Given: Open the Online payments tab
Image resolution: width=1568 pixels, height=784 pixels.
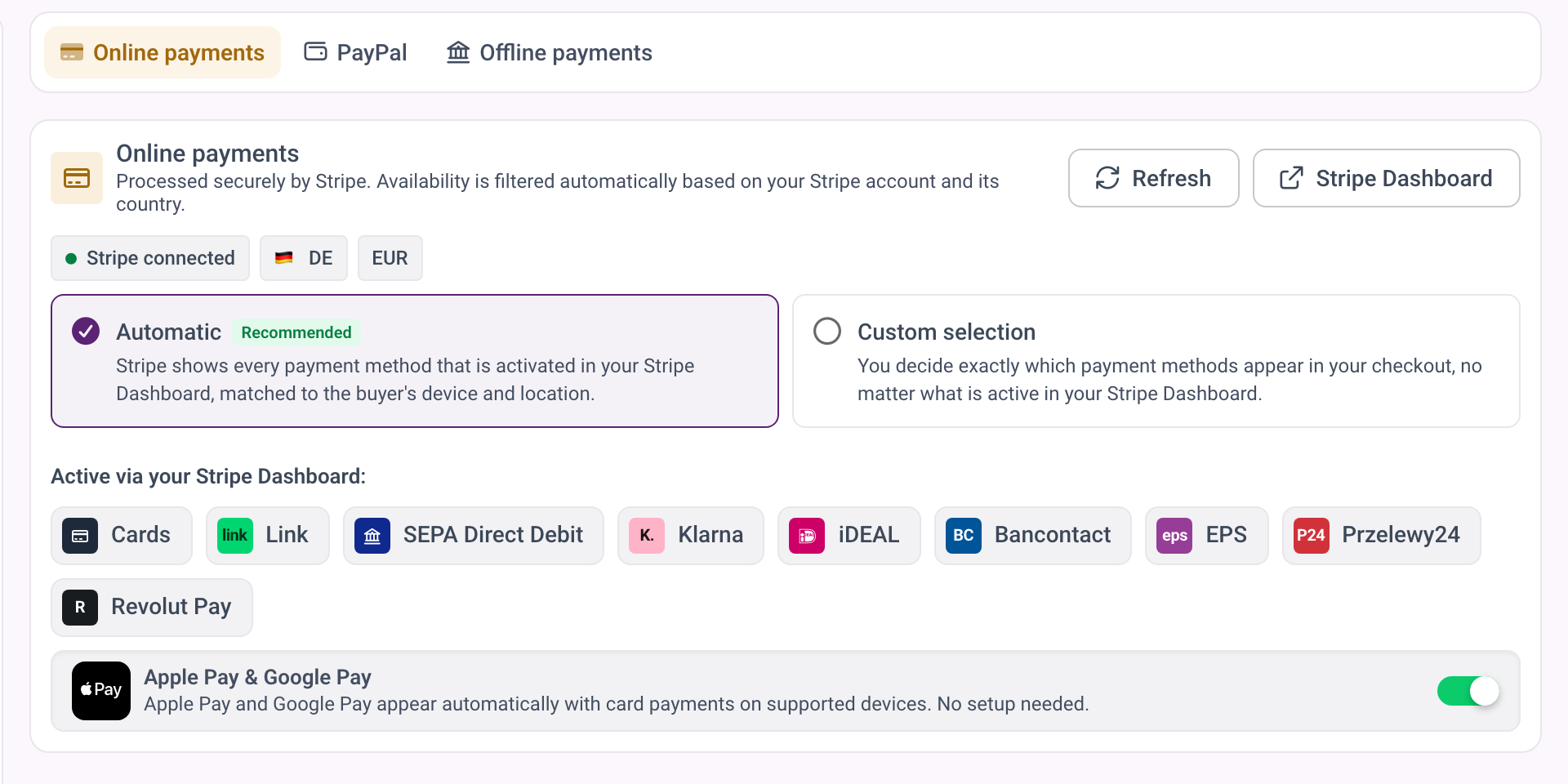Looking at the screenshot, I should pyautogui.click(x=163, y=52).
